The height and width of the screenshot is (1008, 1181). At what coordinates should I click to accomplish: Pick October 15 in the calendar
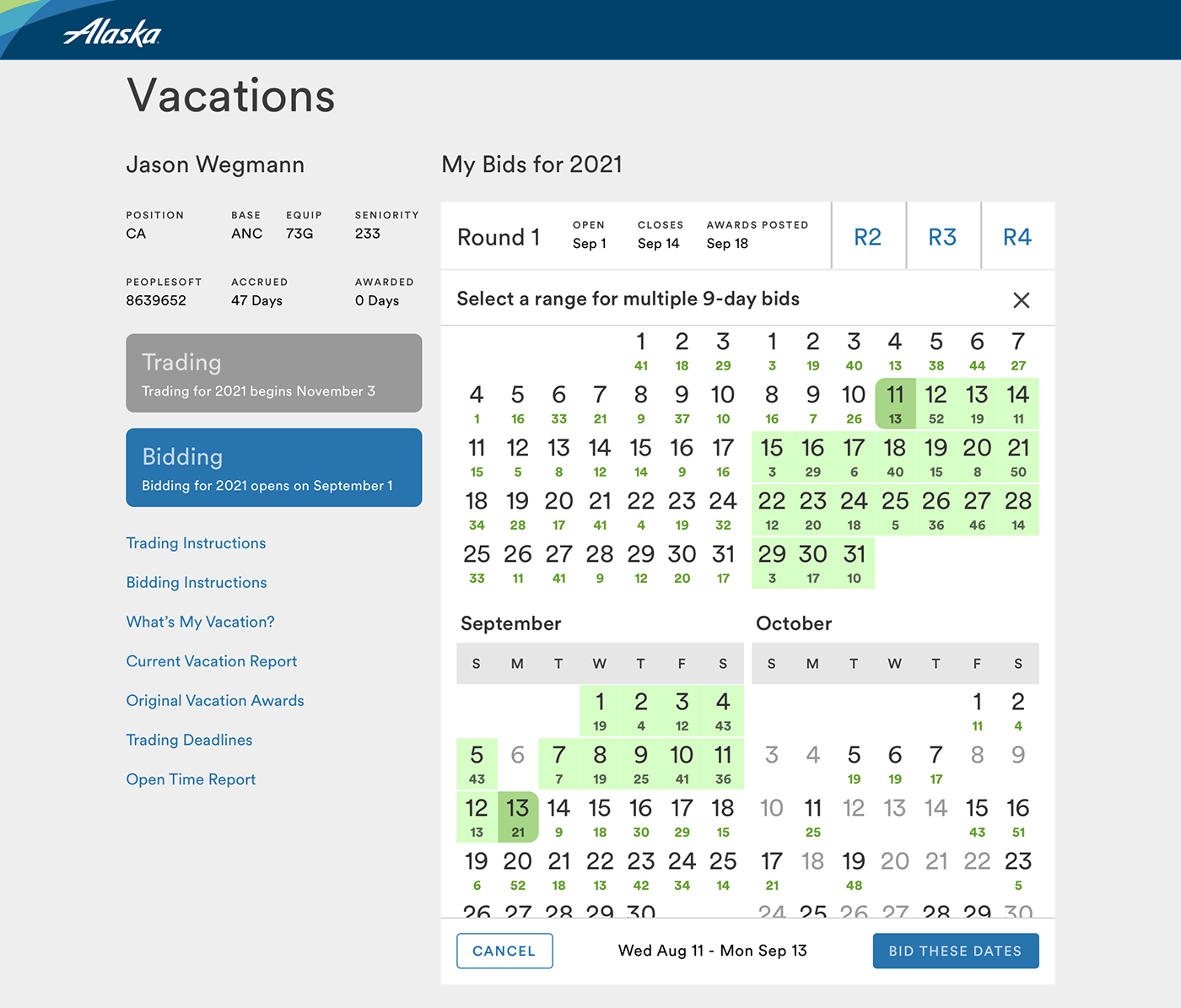click(977, 817)
